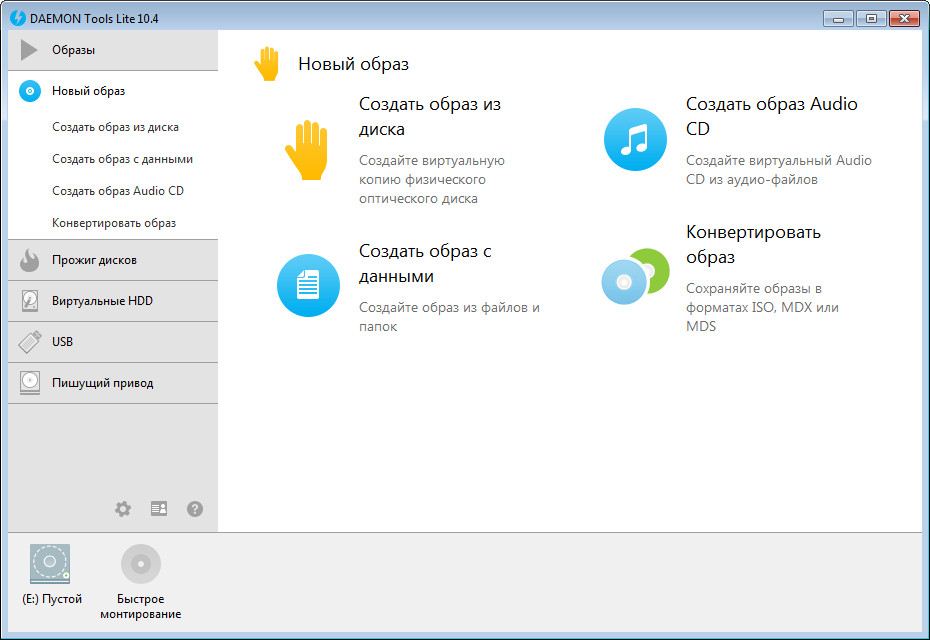Click the Прожиг дисков flame icon
The width and height of the screenshot is (930, 640).
point(29,260)
